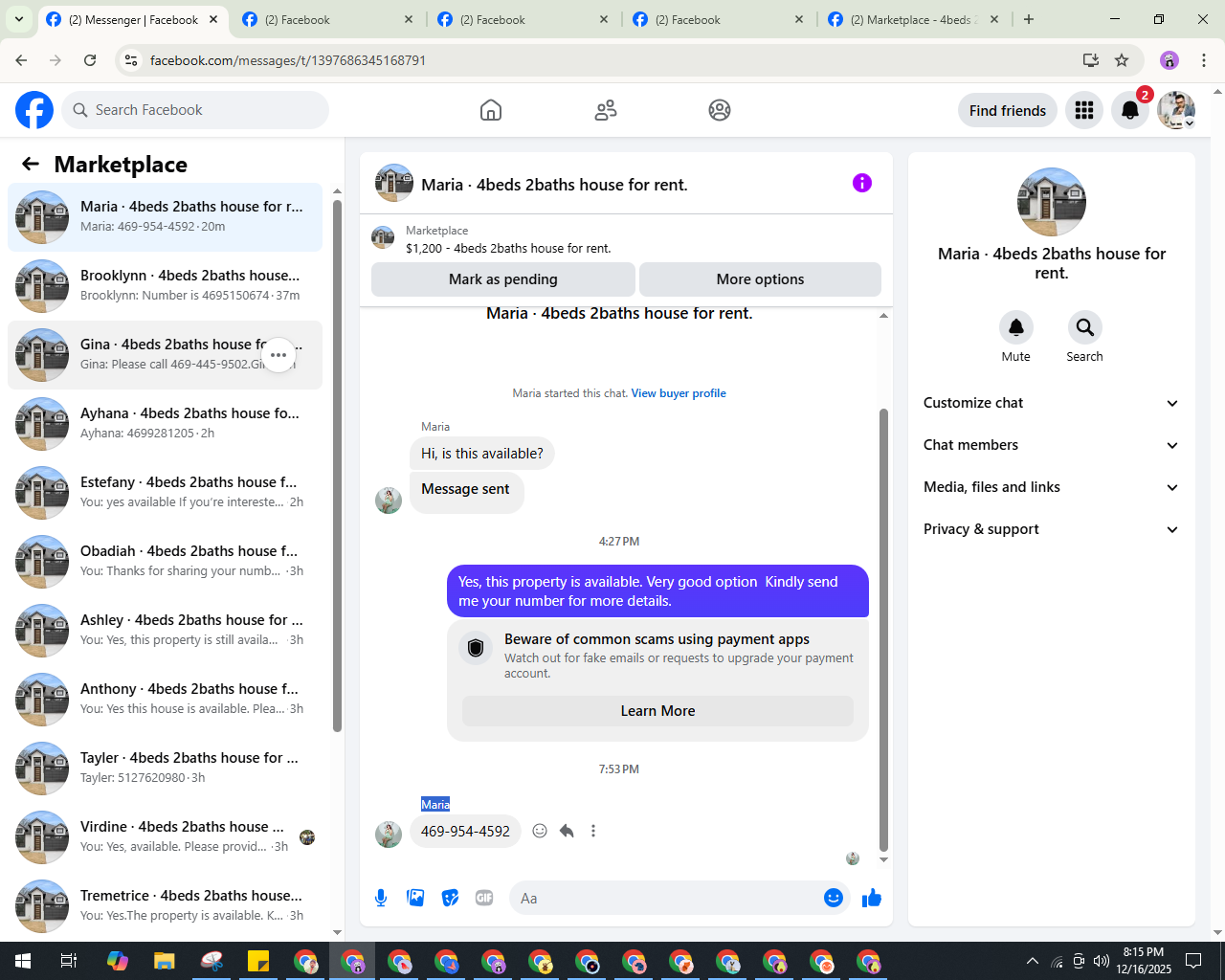1225x980 pixels.
Task: Click the conversation list scrollbar
Action: (337, 466)
